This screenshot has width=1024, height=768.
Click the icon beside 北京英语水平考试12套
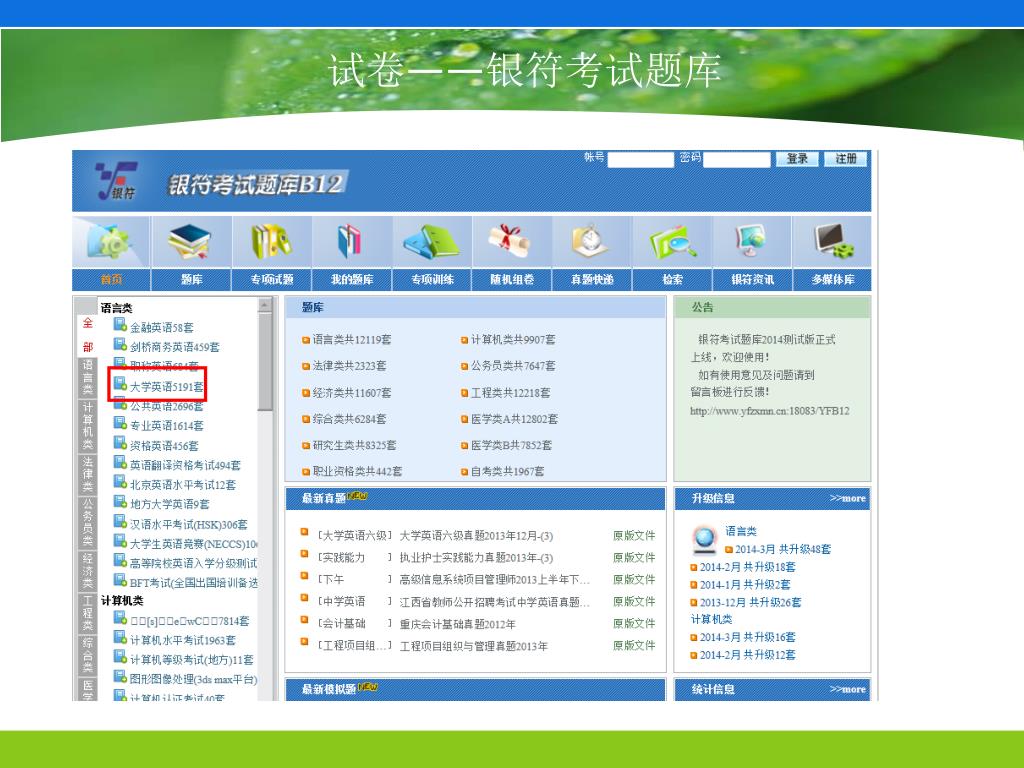[120, 482]
